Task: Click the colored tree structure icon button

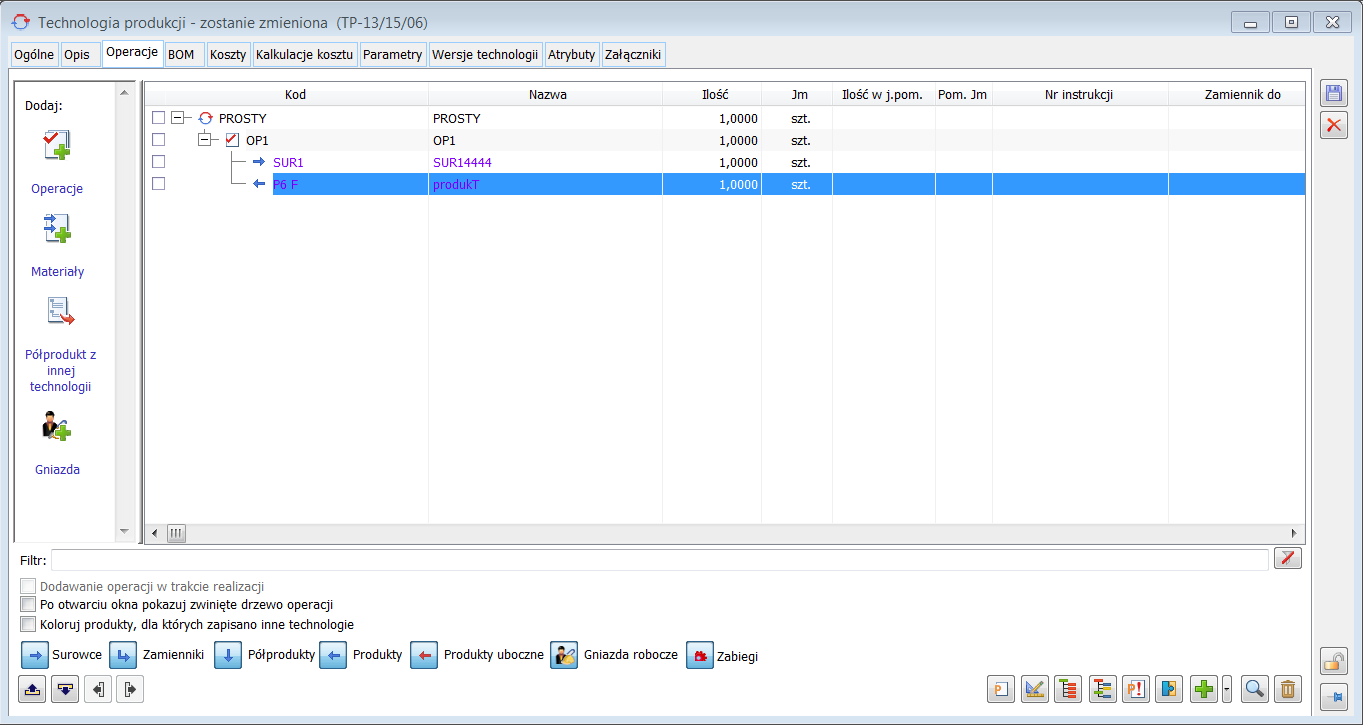Action: [1103, 689]
